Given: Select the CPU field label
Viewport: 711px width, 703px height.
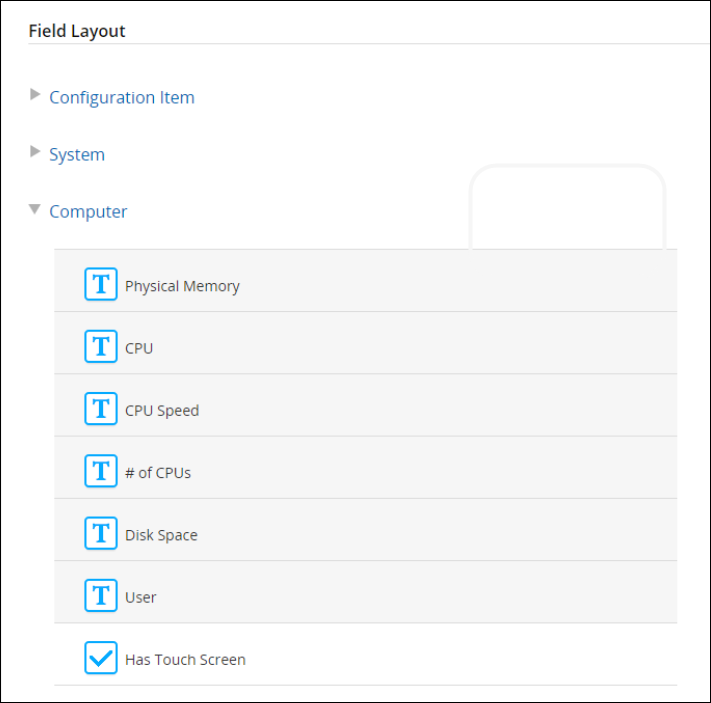Looking at the screenshot, I should tap(139, 348).
